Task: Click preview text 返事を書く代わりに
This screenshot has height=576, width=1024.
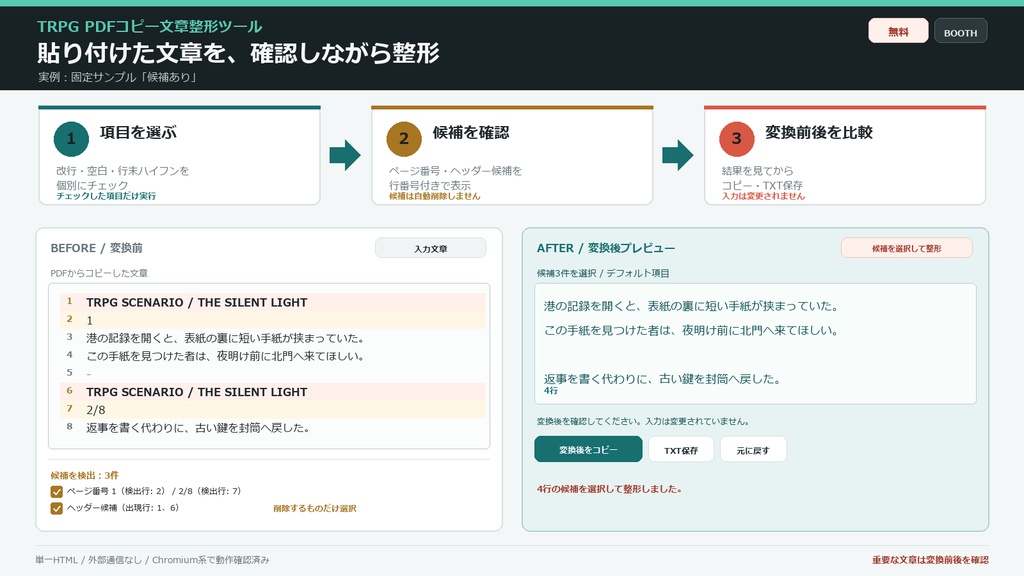Action: coord(663,379)
